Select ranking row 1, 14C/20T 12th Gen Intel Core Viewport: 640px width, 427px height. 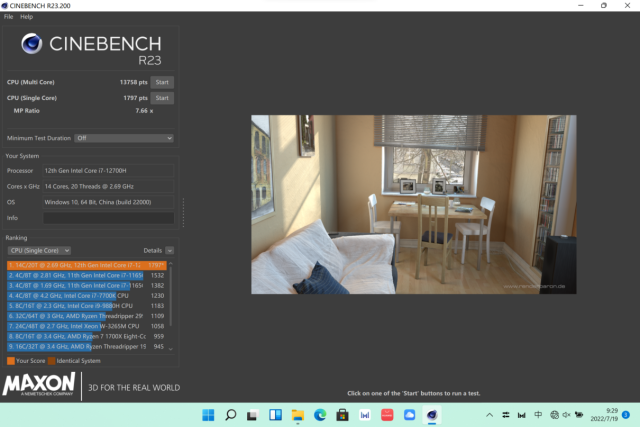pos(87,265)
